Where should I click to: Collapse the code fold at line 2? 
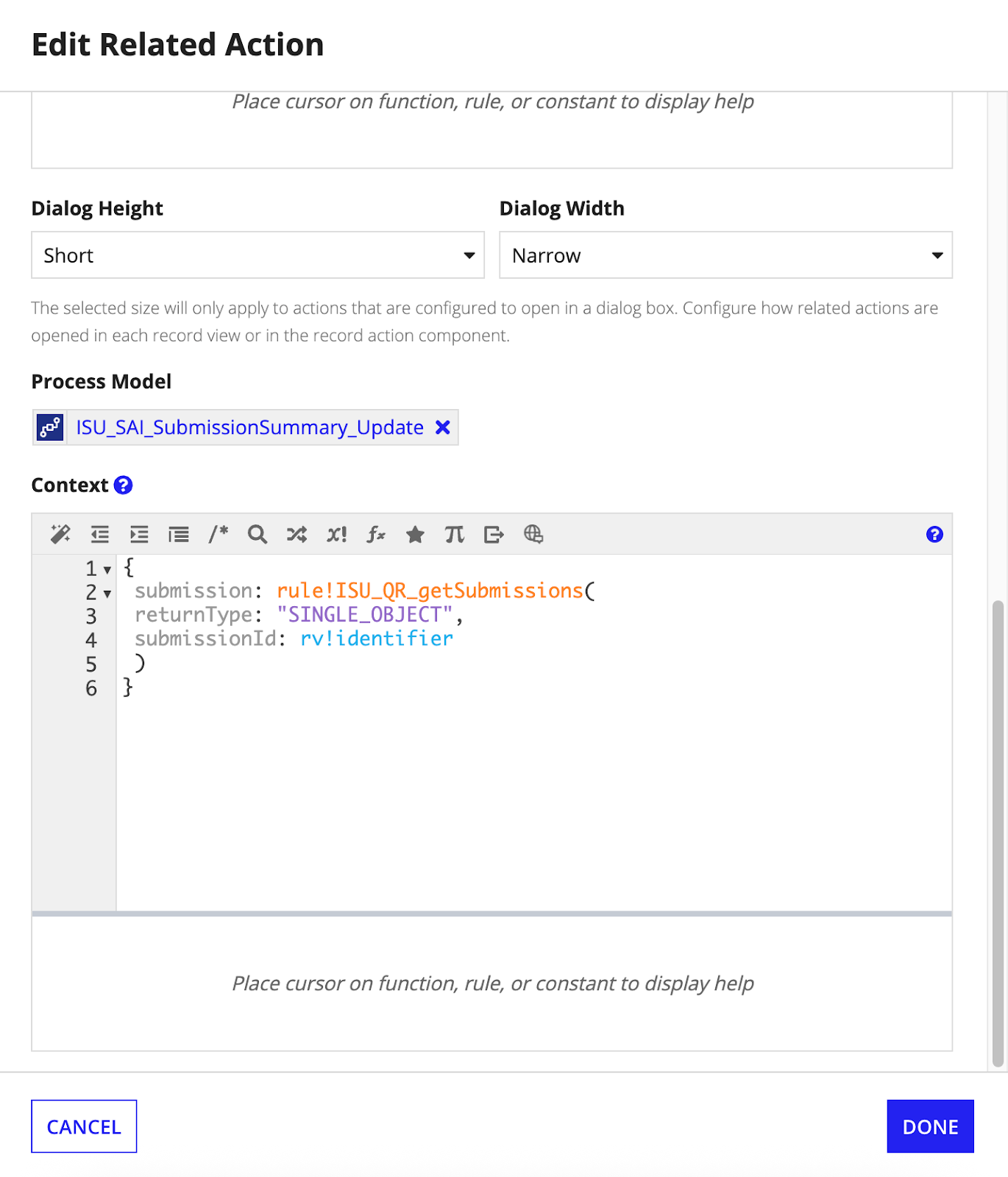(107, 594)
